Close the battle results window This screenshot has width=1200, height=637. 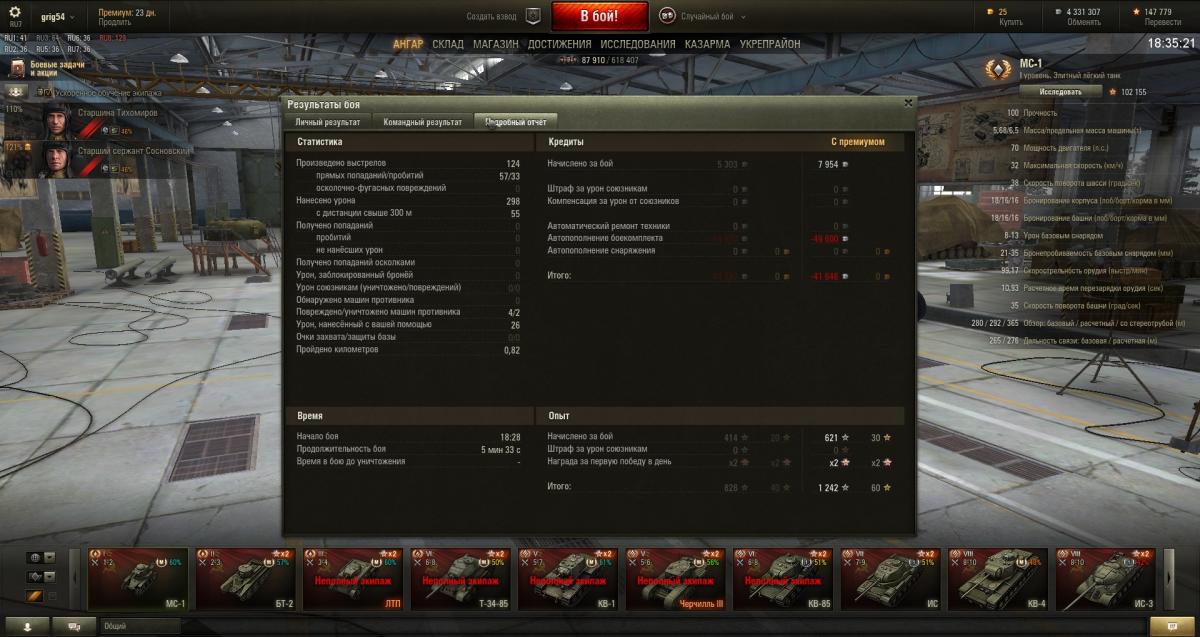click(x=908, y=102)
